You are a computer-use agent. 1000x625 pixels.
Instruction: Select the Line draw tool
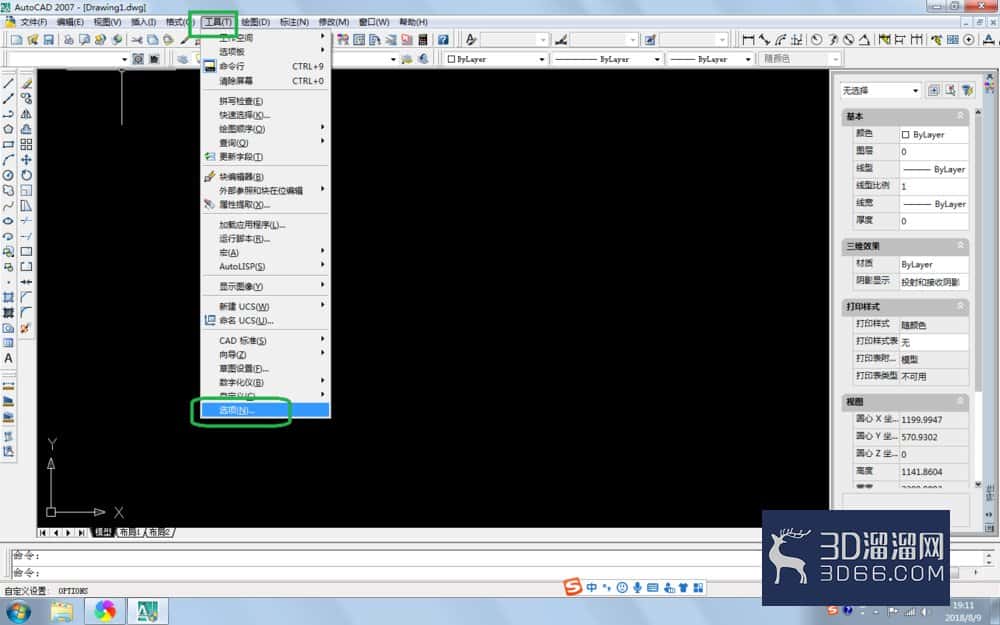point(8,84)
